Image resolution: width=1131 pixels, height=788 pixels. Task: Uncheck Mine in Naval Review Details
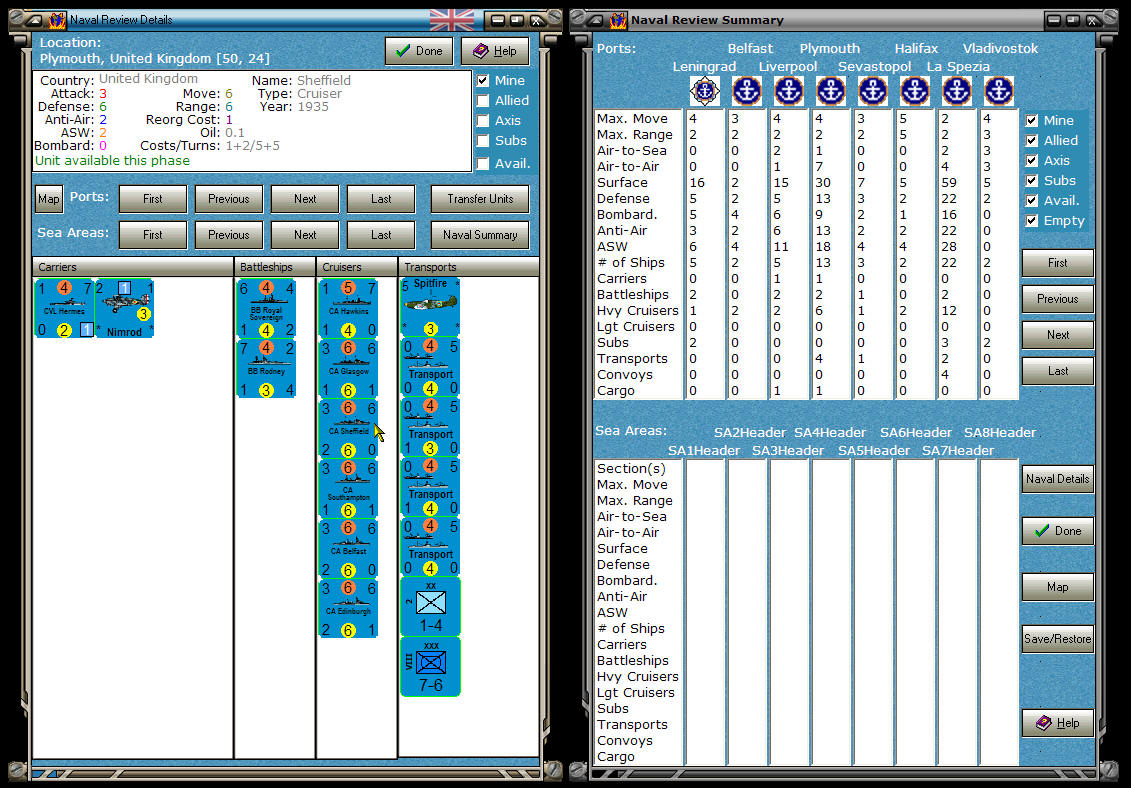pos(483,81)
